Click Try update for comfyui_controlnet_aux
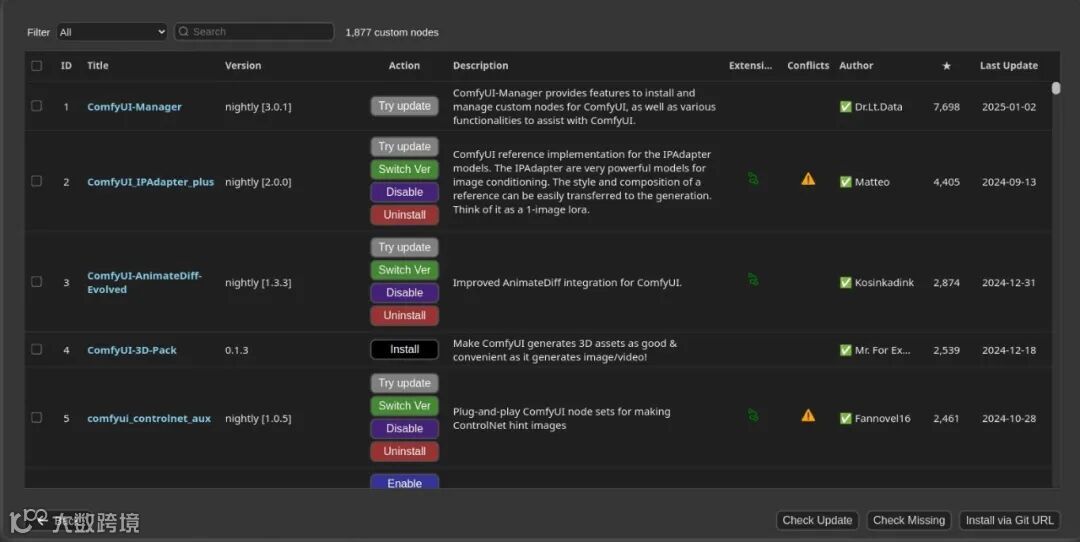1080x542 pixels. (x=404, y=383)
